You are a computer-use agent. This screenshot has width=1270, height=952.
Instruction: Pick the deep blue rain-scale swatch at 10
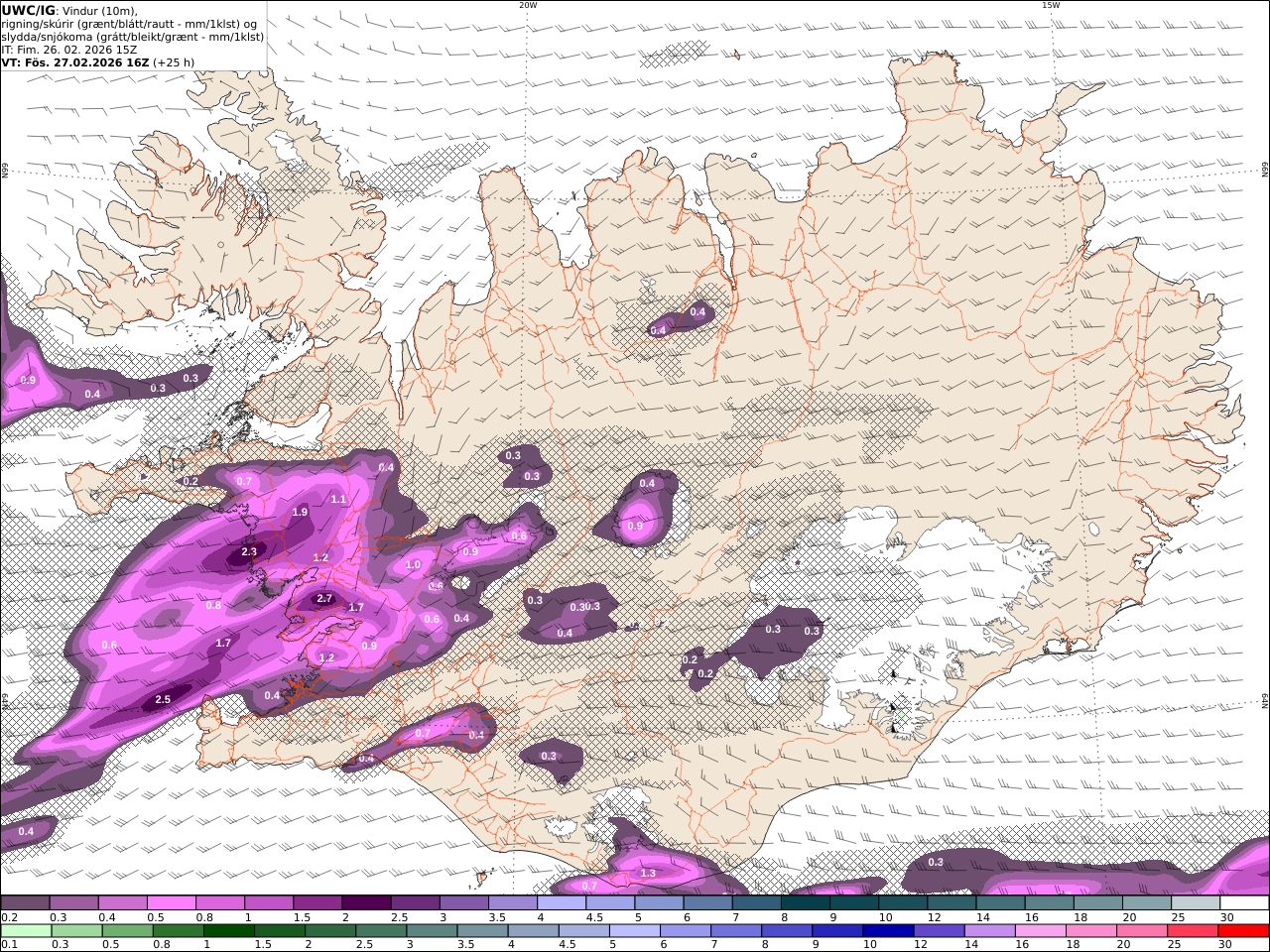(x=888, y=931)
